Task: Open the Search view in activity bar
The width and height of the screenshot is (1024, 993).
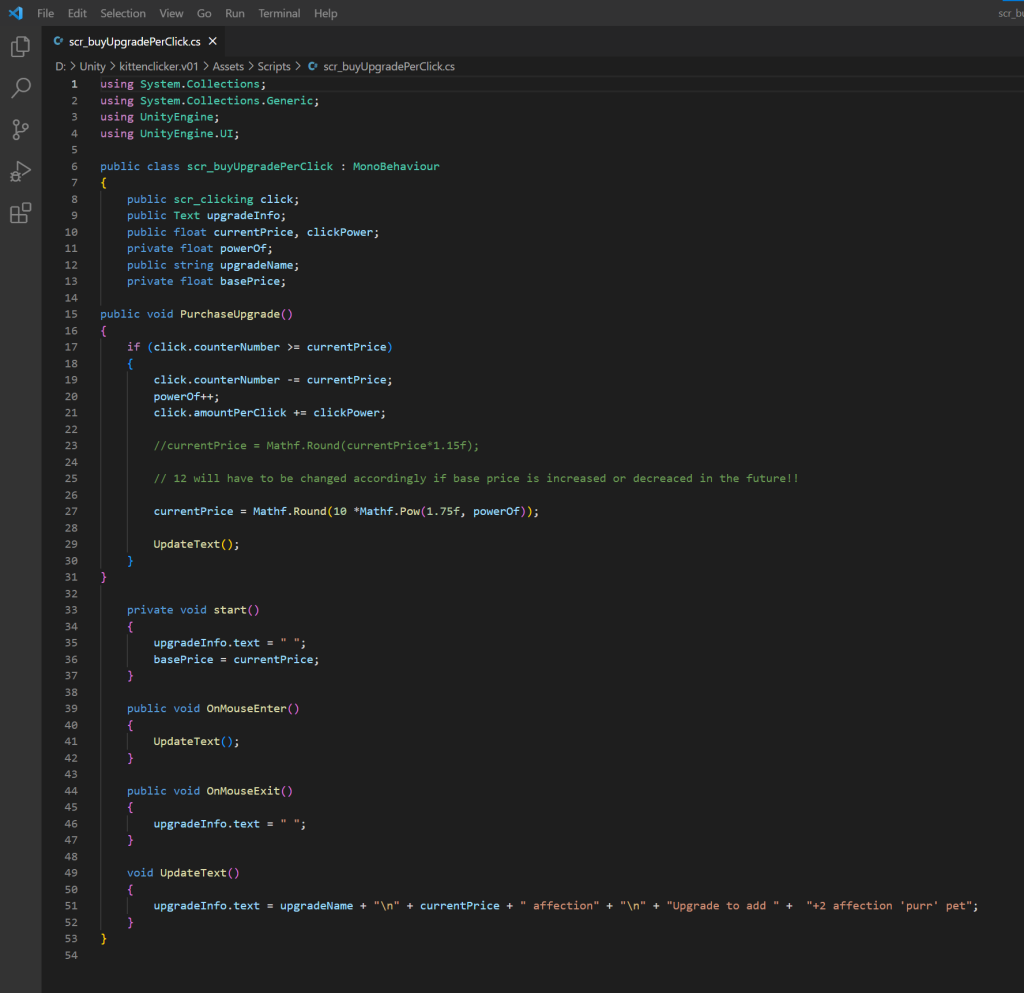Action: click(x=20, y=88)
